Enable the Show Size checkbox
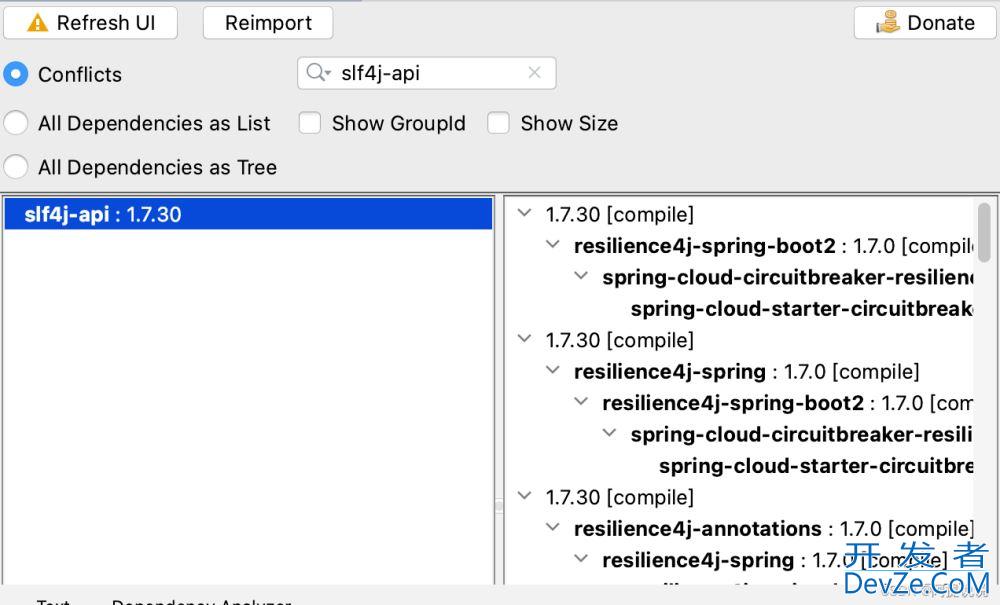The image size is (1000, 605). pos(498,123)
